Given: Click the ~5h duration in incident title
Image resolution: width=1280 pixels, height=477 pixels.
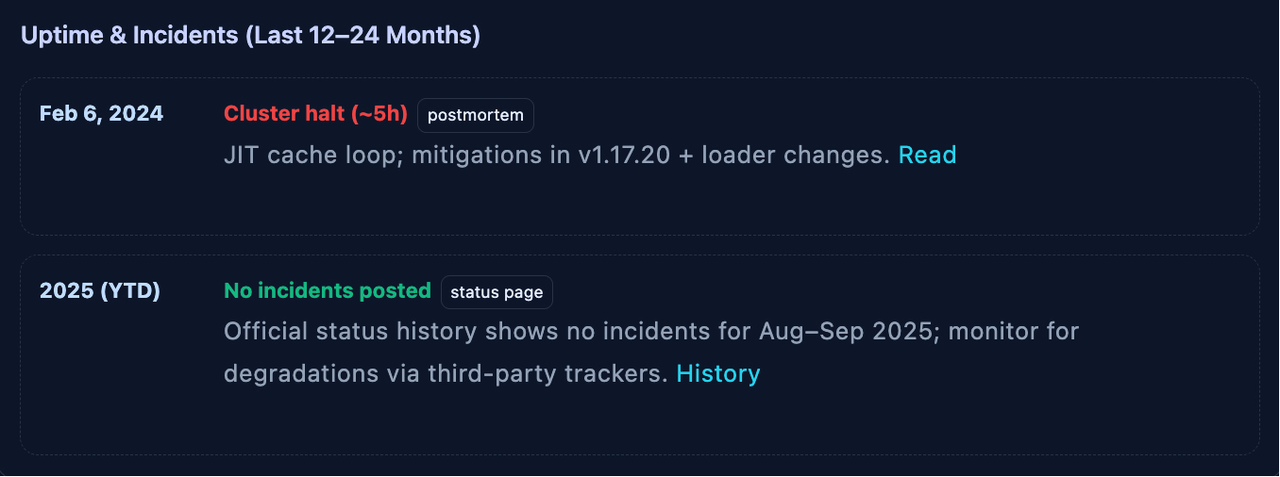Looking at the screenshot, I should click(x=379, y=114).
